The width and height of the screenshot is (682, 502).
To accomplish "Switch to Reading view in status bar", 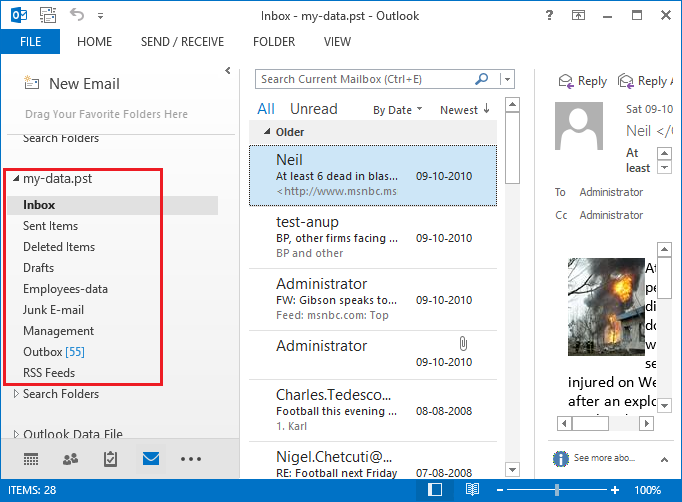I will pyautogui.click(x=472, y=490).
